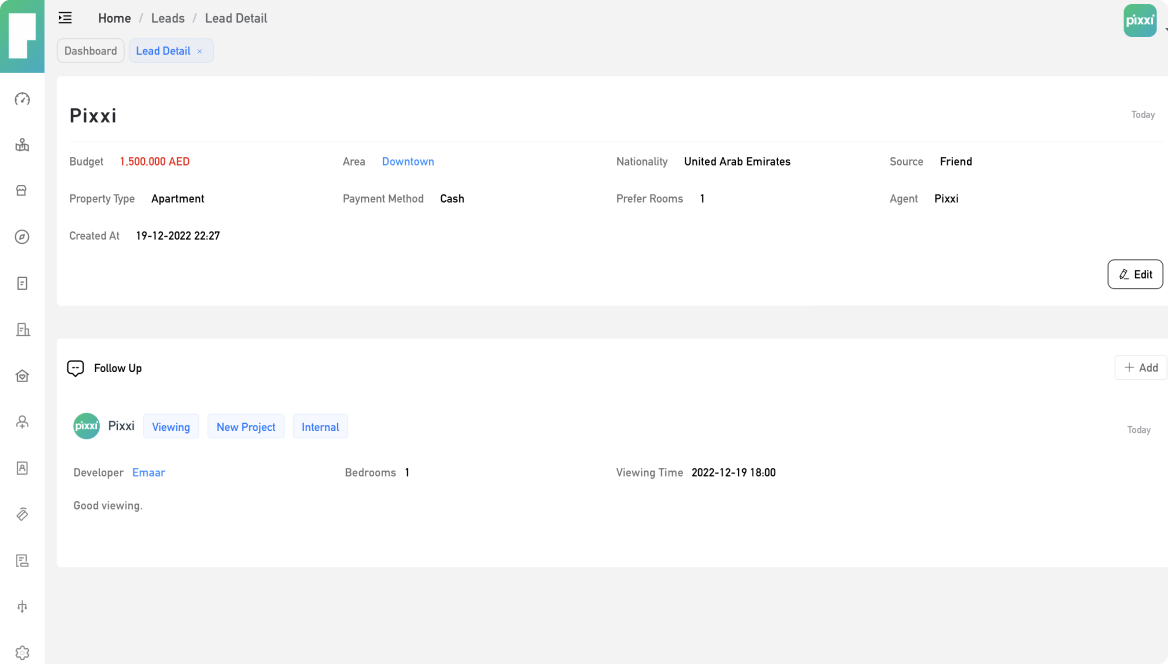Click the New Project tag
1168x664 pixels.
tap(246, 427)
